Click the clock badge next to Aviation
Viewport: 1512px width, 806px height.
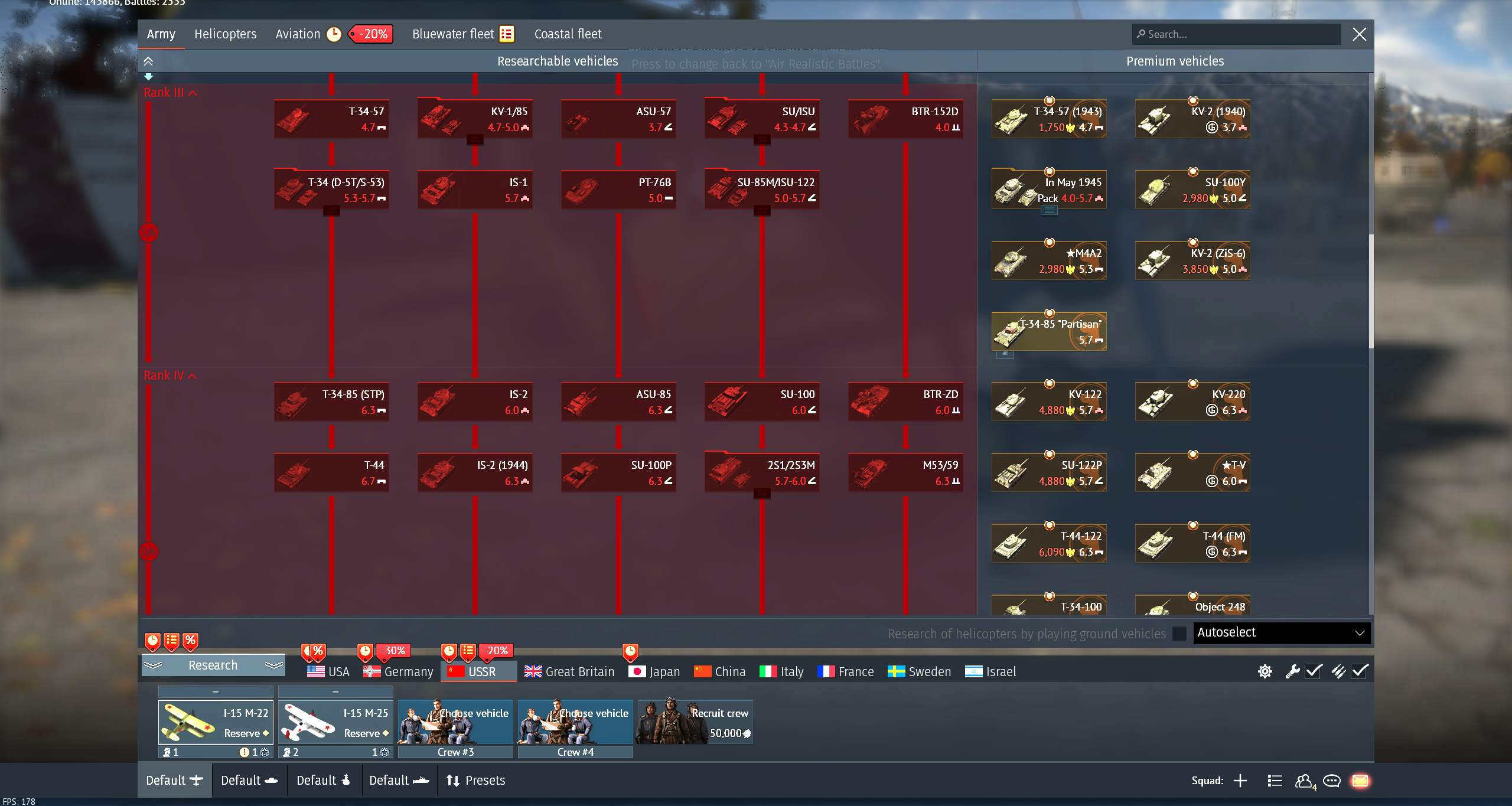pyautogui.click(x=334, y=34)
